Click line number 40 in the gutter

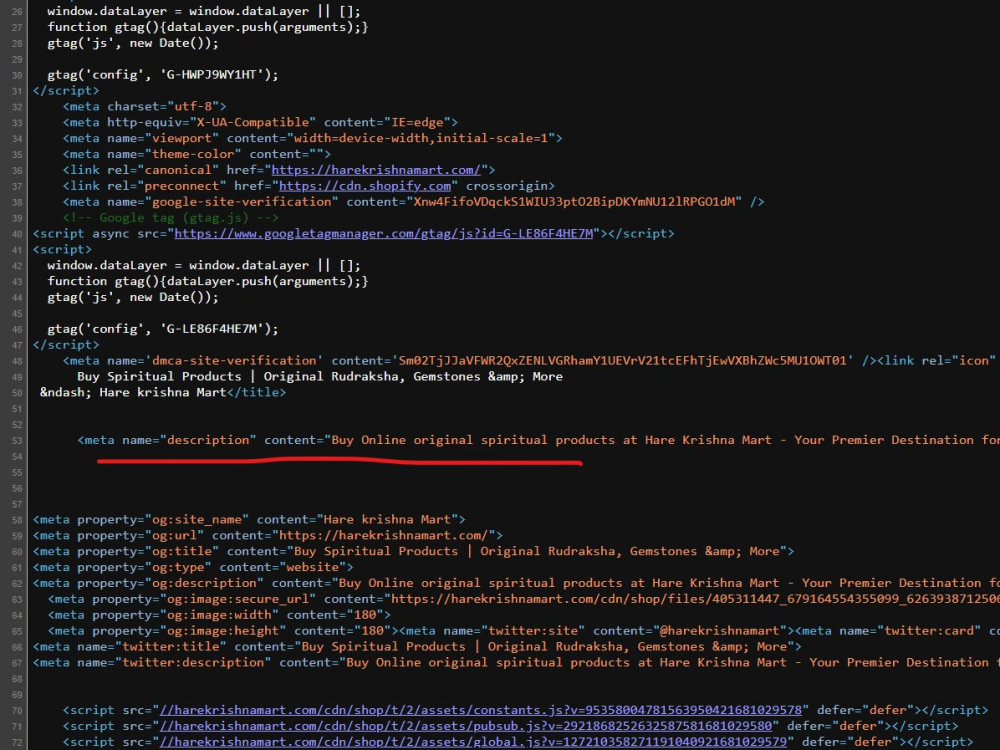point(17,234)
